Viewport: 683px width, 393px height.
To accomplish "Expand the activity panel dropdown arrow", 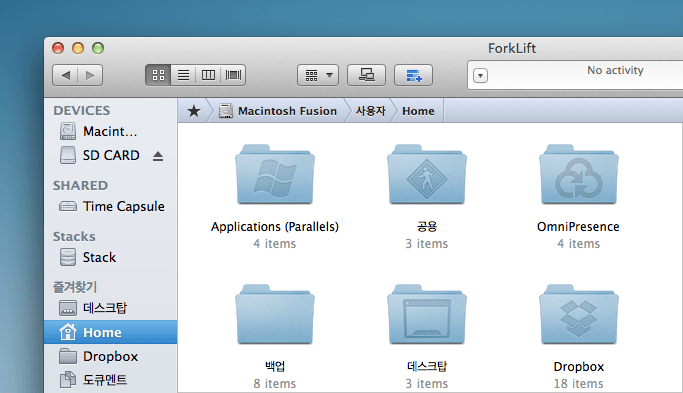I will (480, 75).
